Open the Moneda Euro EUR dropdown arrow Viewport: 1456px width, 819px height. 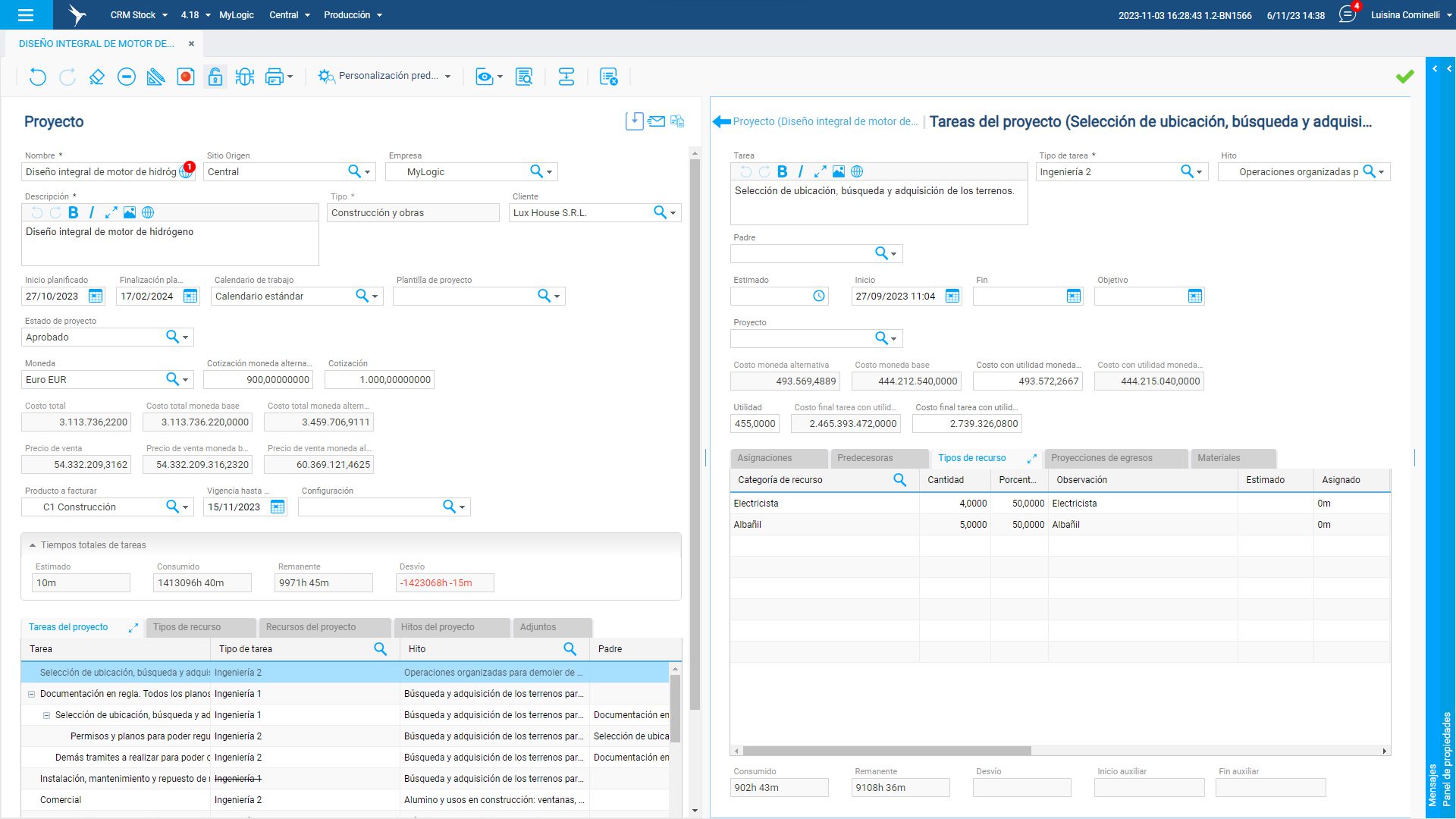coord(185,380)
